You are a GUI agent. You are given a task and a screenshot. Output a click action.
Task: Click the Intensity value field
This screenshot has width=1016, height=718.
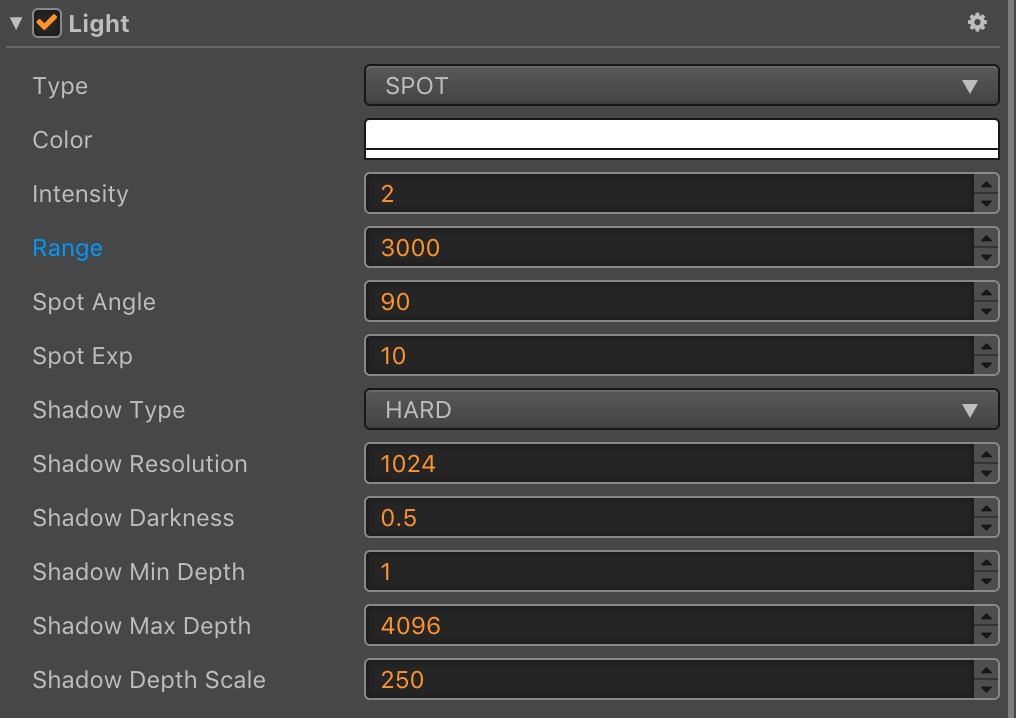click(x=669, y=193)
